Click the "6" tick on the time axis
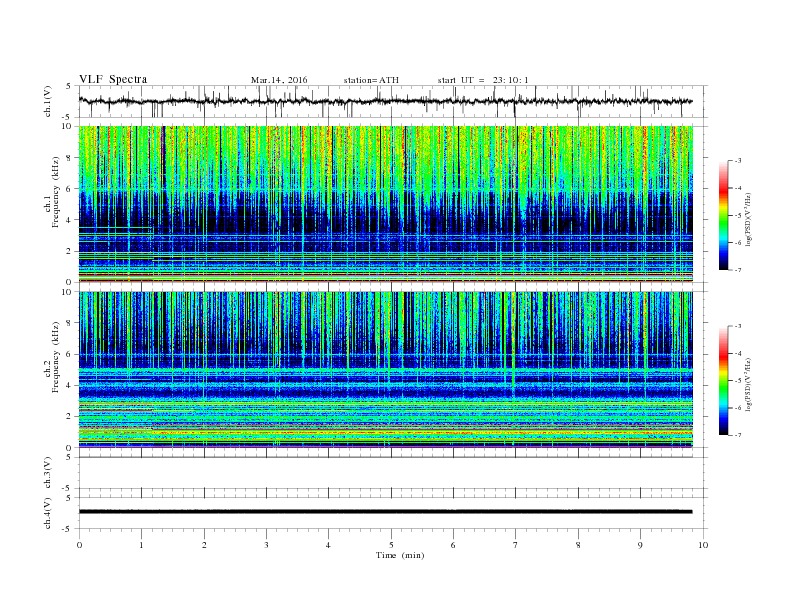The height and width of the screenshot is (612, 792). click(x=453, y=545)
